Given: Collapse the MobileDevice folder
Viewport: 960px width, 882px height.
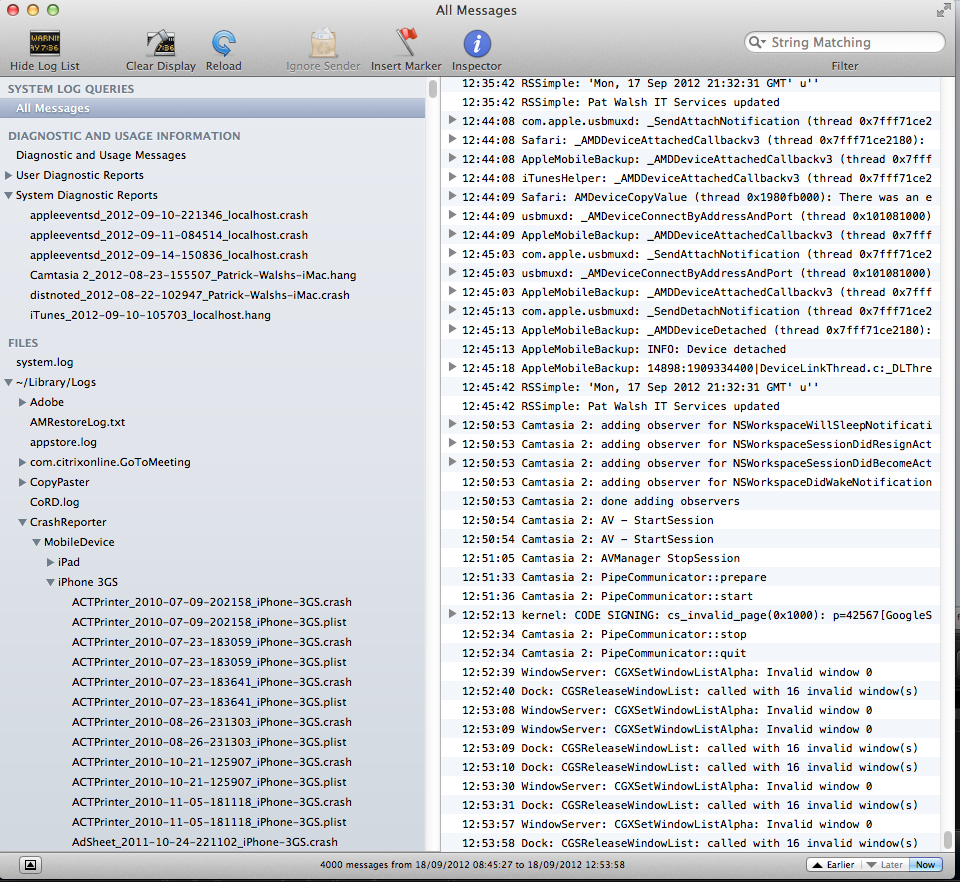Looking at the screenshot, I should point(37,542).
